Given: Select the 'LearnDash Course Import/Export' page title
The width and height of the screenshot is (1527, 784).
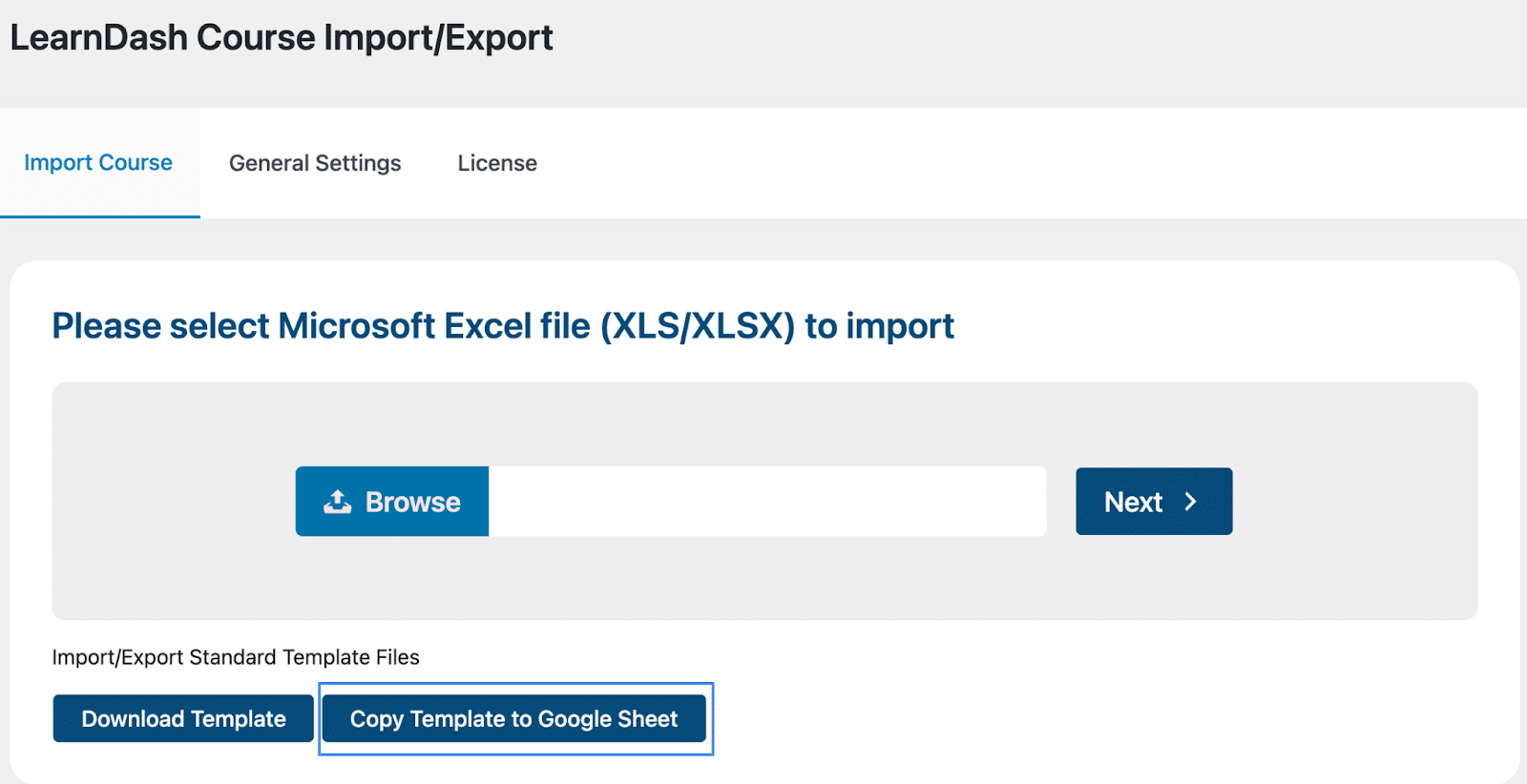Looking at the screenshot, I should coord(282,38).
